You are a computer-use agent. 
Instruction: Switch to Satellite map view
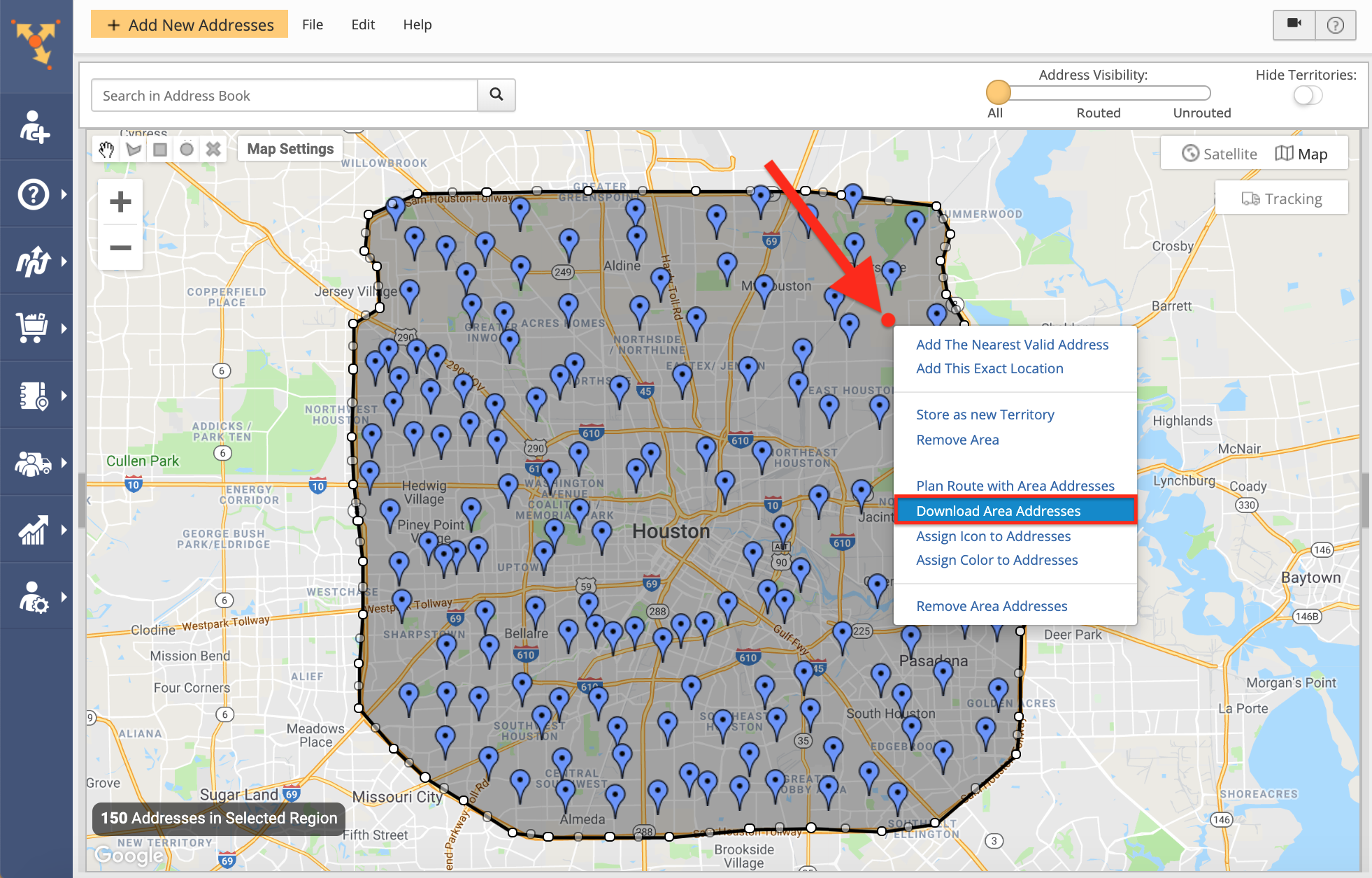pos(1220,153)
